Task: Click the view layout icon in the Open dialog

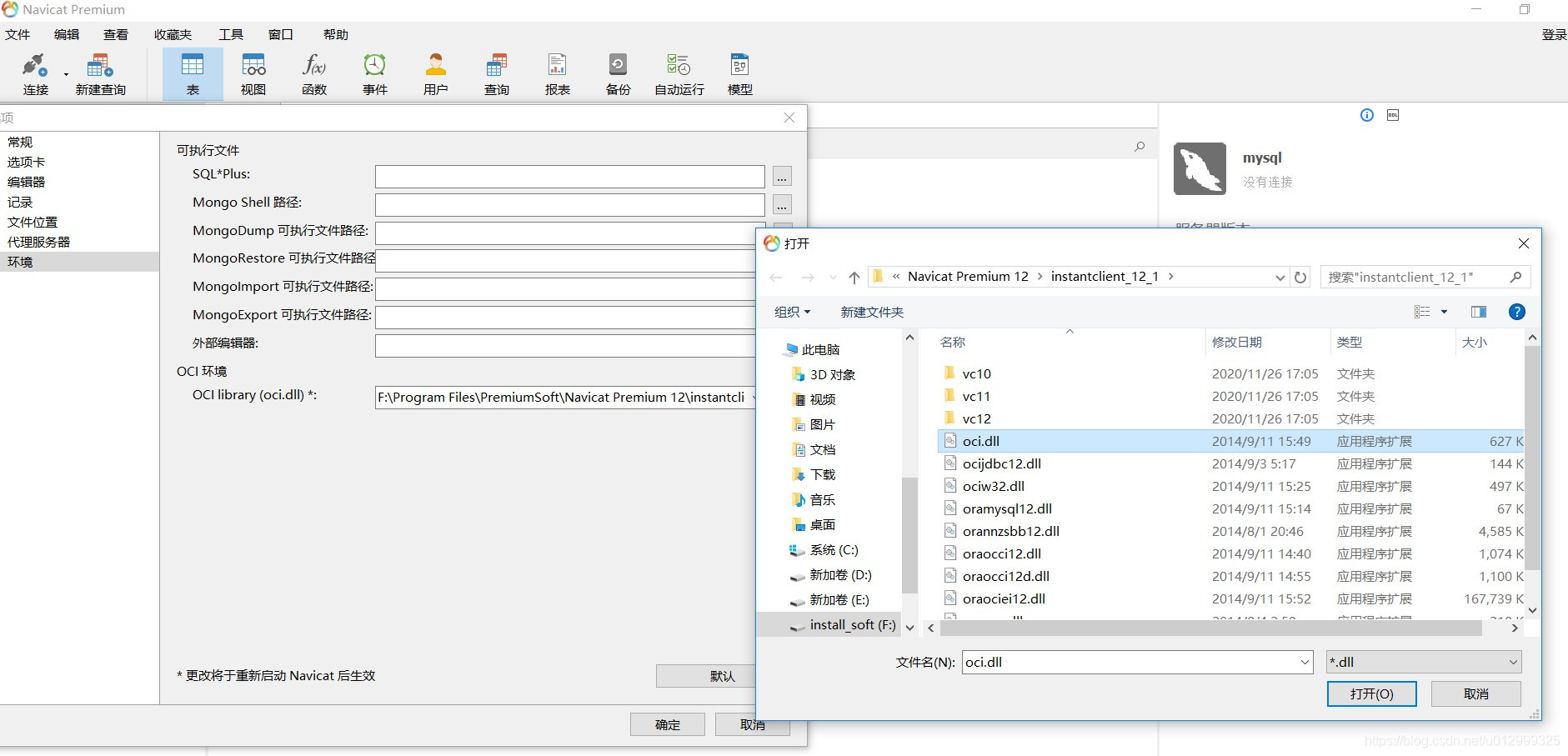Action: click(1422, 312)
